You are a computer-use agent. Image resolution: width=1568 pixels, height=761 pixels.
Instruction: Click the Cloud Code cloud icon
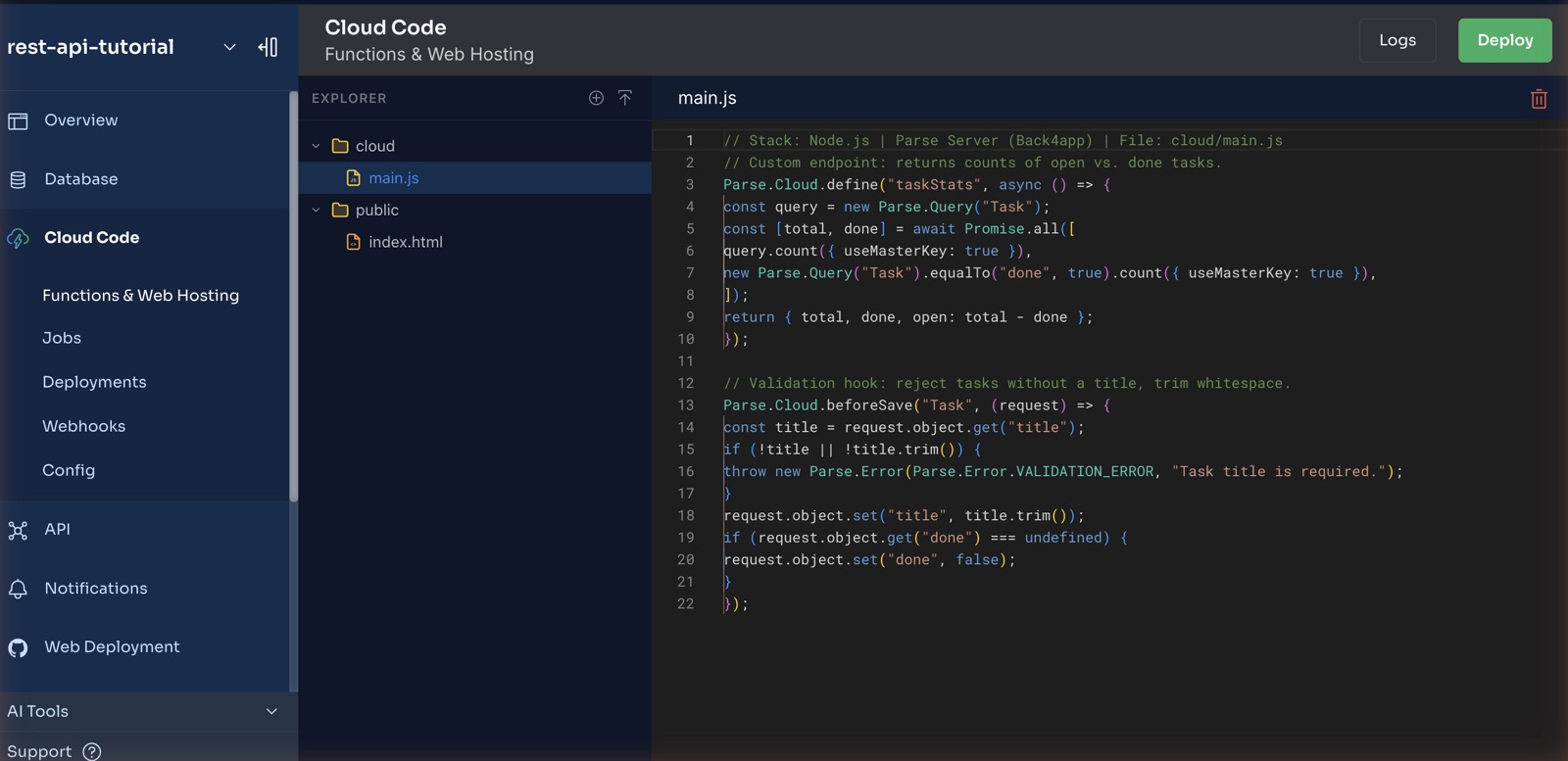coord(18,238)
